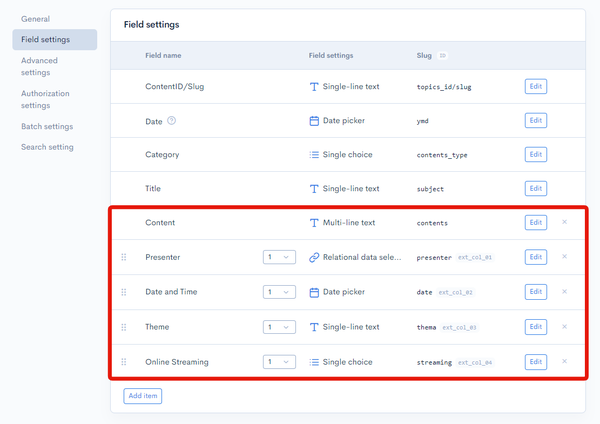
Task: Click the text type icon for ContentID/Slug
Action: (314, 87)
